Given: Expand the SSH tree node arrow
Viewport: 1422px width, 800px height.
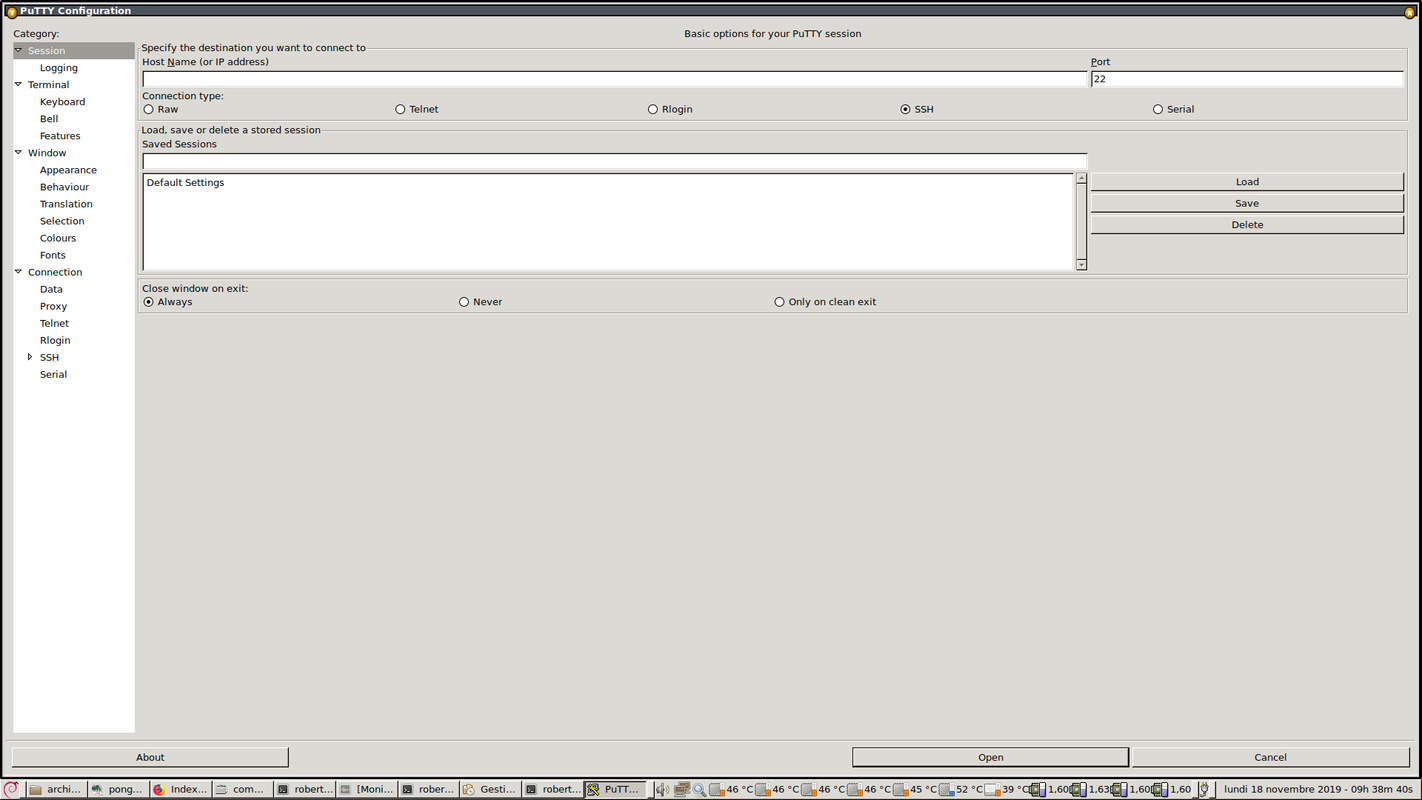Looking at the screenshot, I should click(30, 357).
